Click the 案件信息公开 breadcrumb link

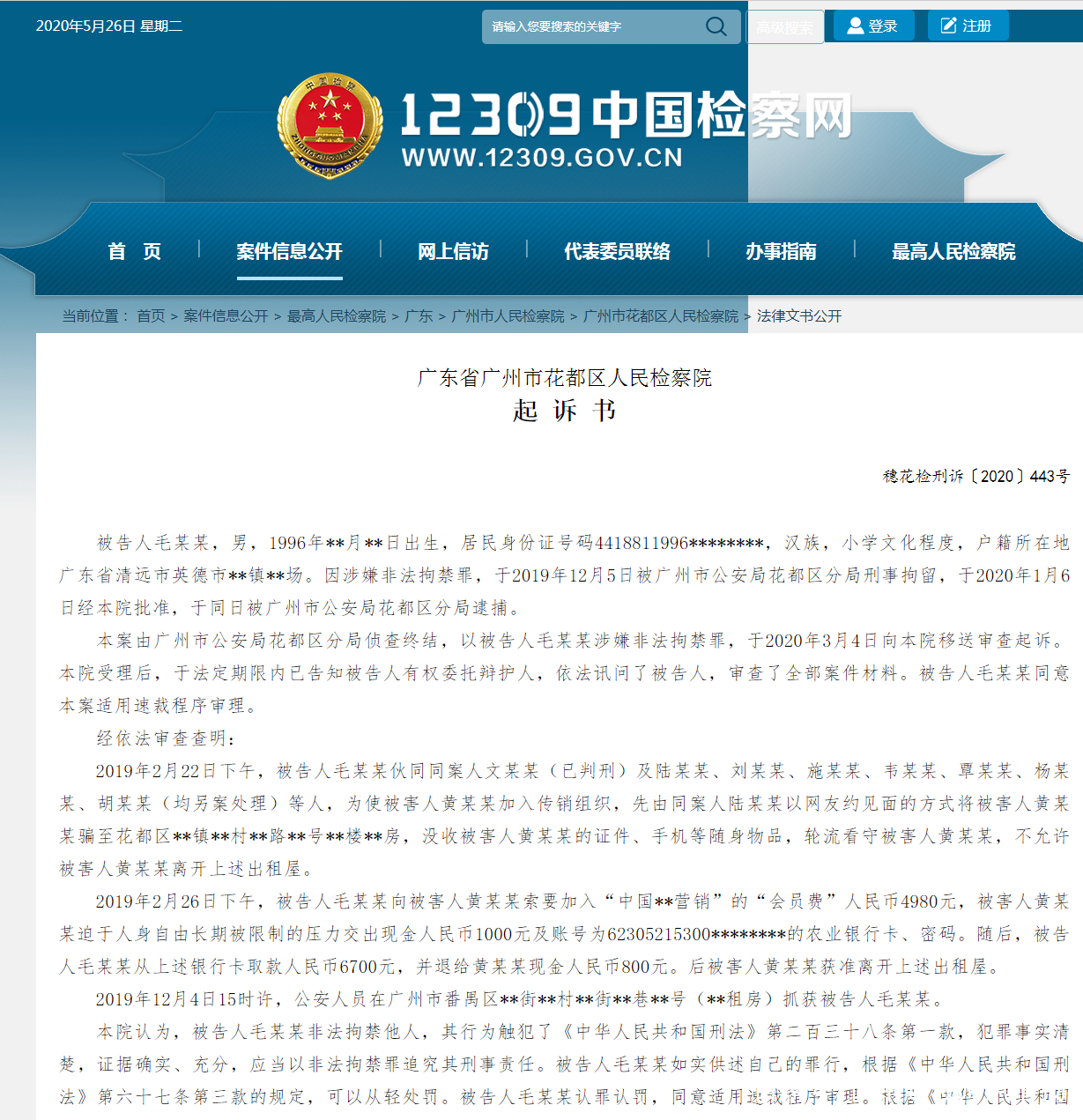[226, 316]
